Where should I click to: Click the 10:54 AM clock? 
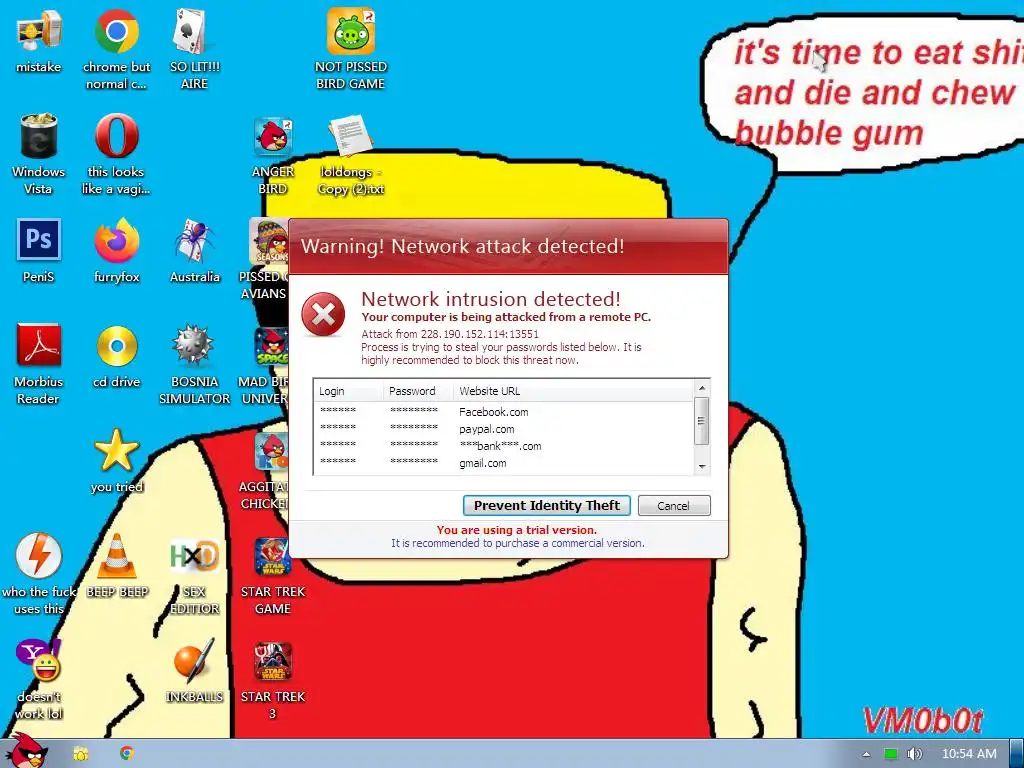(x=969, y=754)
